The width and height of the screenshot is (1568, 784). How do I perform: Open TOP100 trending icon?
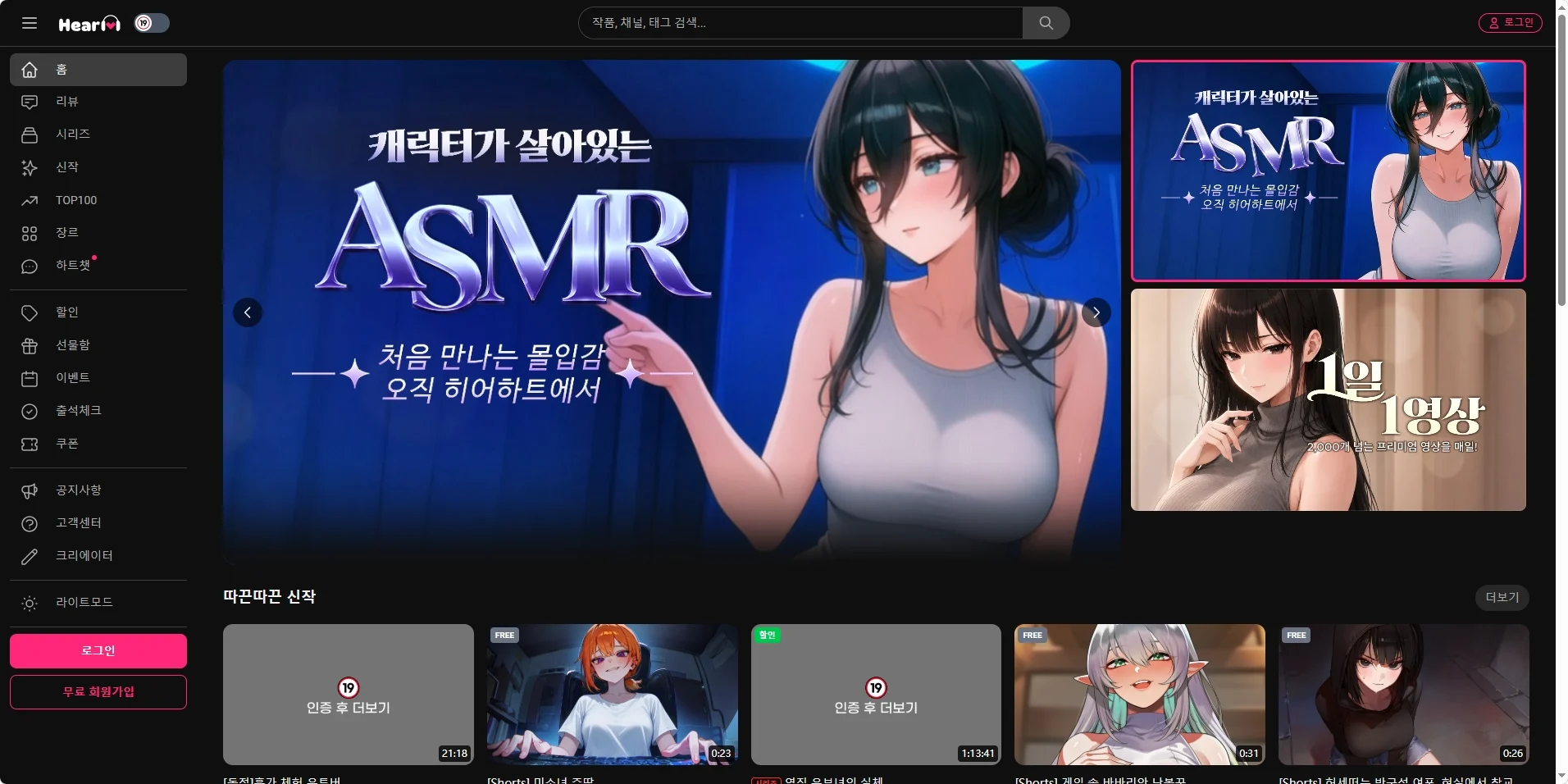click(30, 200)
